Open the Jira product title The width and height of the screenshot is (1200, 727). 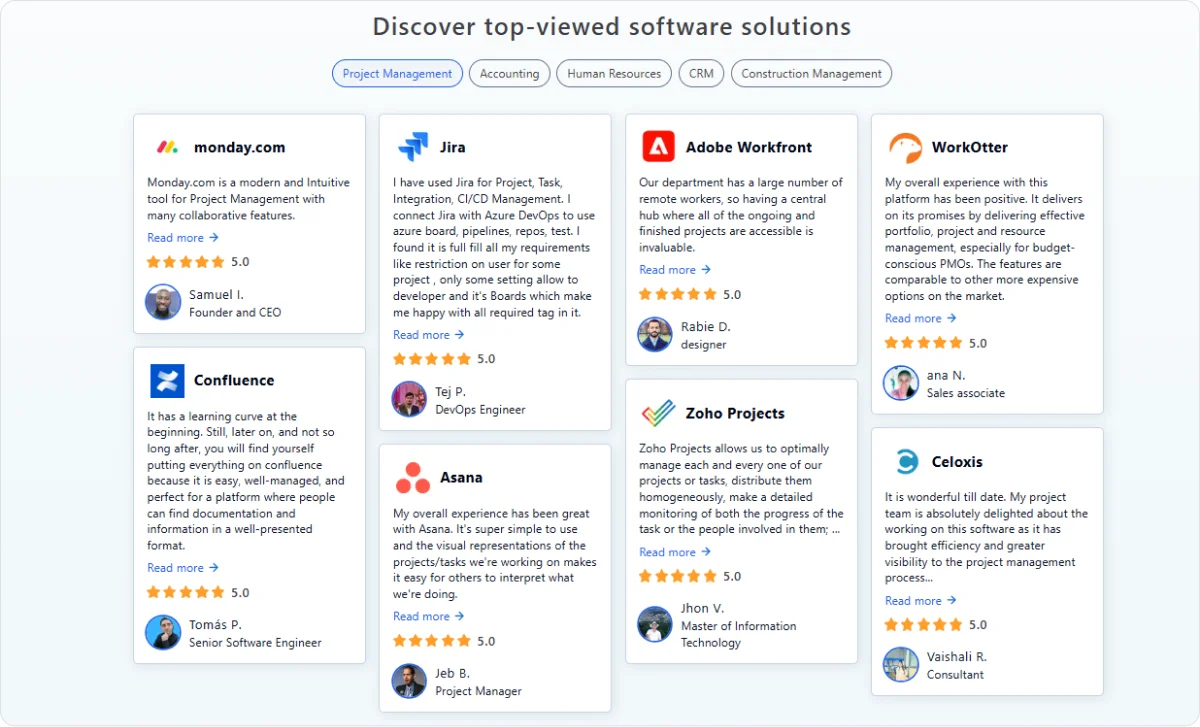point(452,147)
